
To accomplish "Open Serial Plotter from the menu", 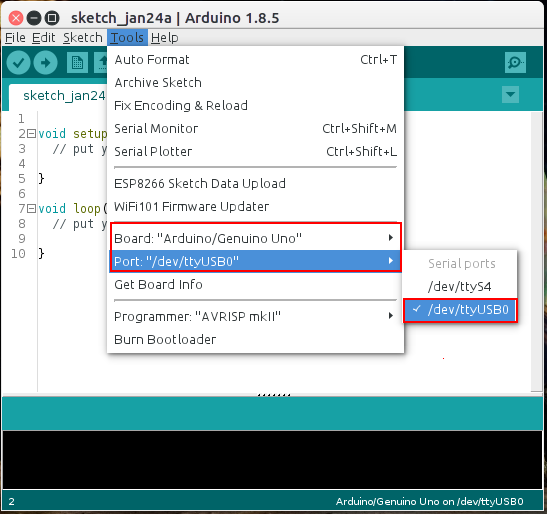I will coord(255,152).
